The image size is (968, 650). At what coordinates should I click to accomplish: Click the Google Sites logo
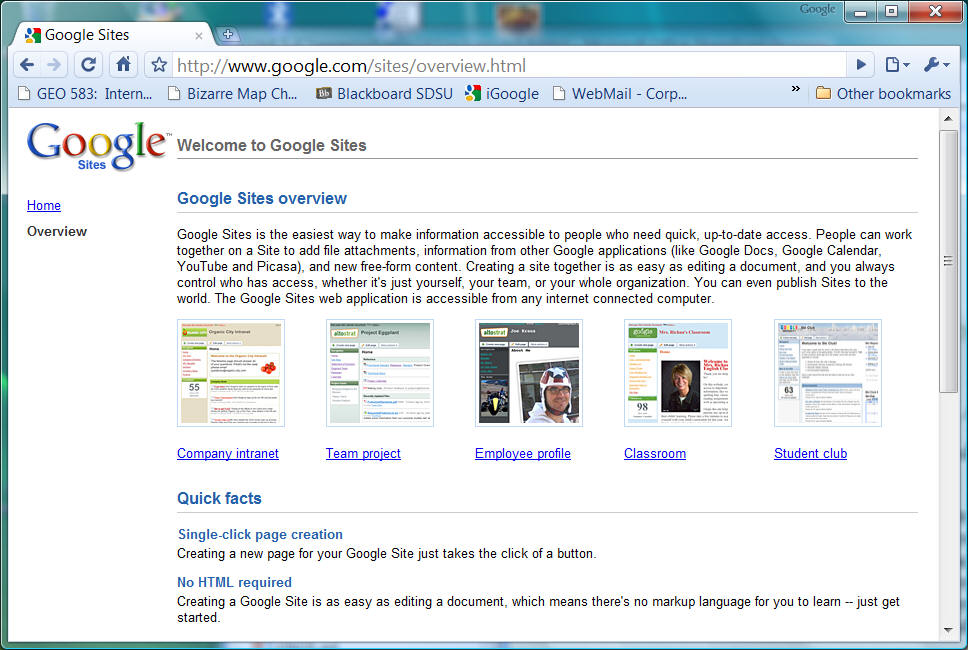click(x=97, y=146)
